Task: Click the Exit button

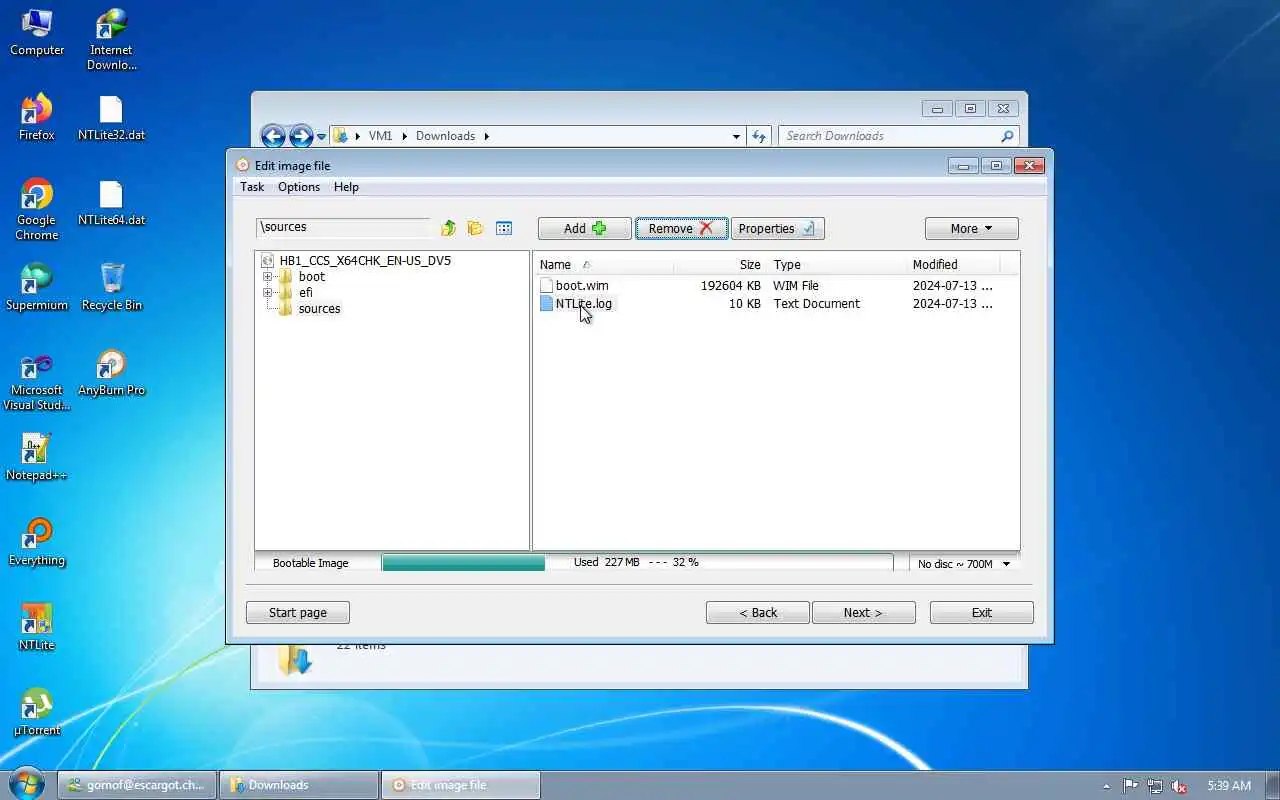Action: pyautogui.click(x=982, y=613)
